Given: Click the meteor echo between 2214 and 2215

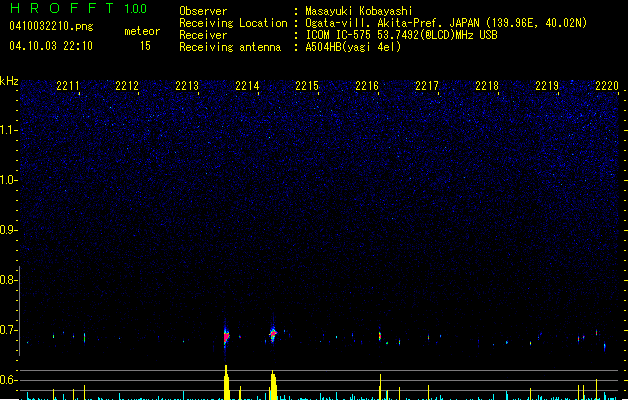Looking at the screenshot, I should 273,334.
